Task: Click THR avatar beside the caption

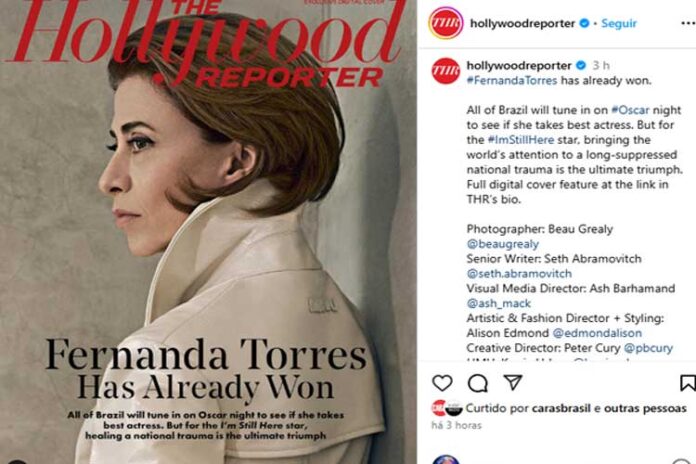Action: (446, 71)
